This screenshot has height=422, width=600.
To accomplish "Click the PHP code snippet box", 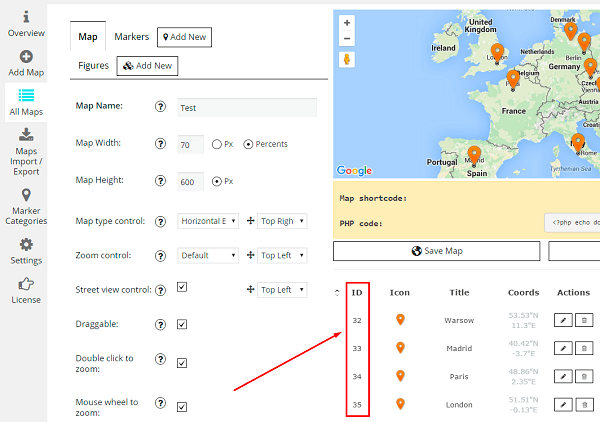I will point(572,223).
